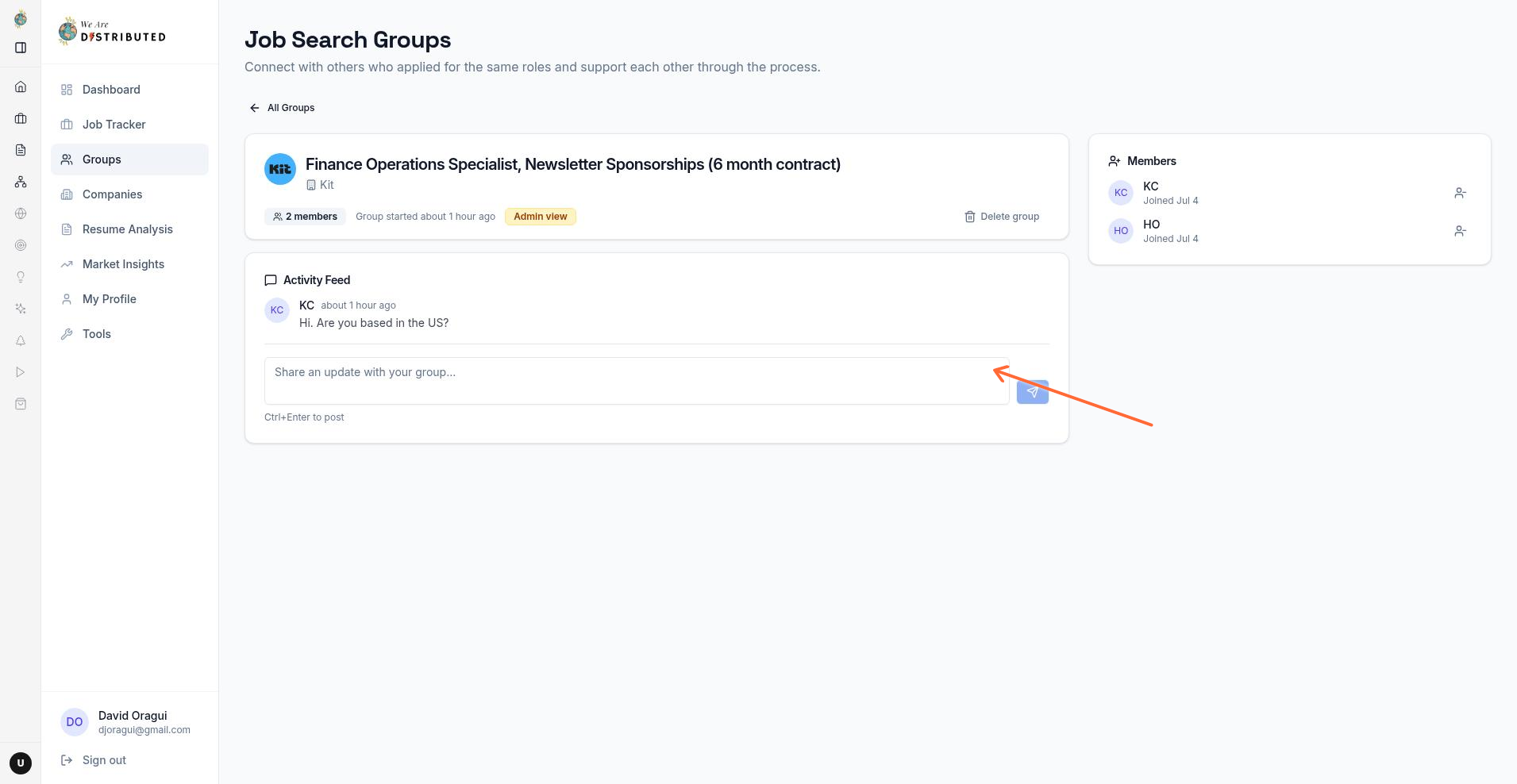
Task: Click the Delete group button
Action: point(1002,217)
